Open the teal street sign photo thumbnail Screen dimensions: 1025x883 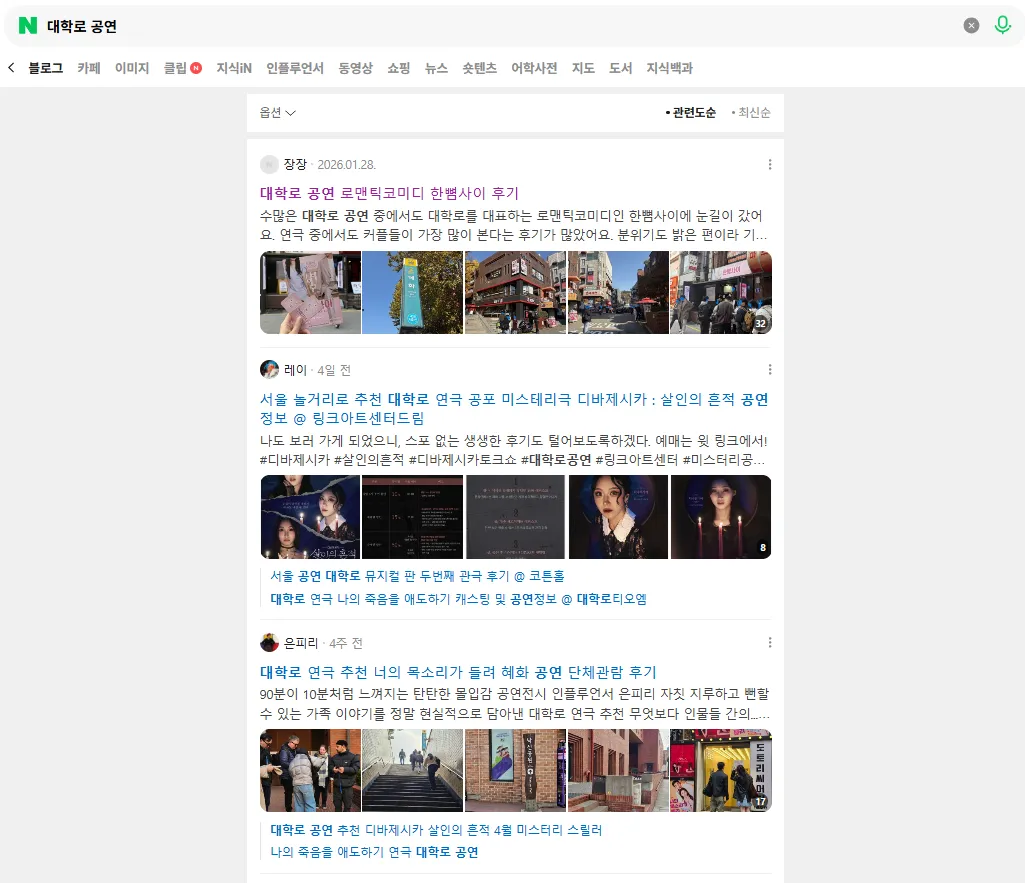(x=412, y=293)
